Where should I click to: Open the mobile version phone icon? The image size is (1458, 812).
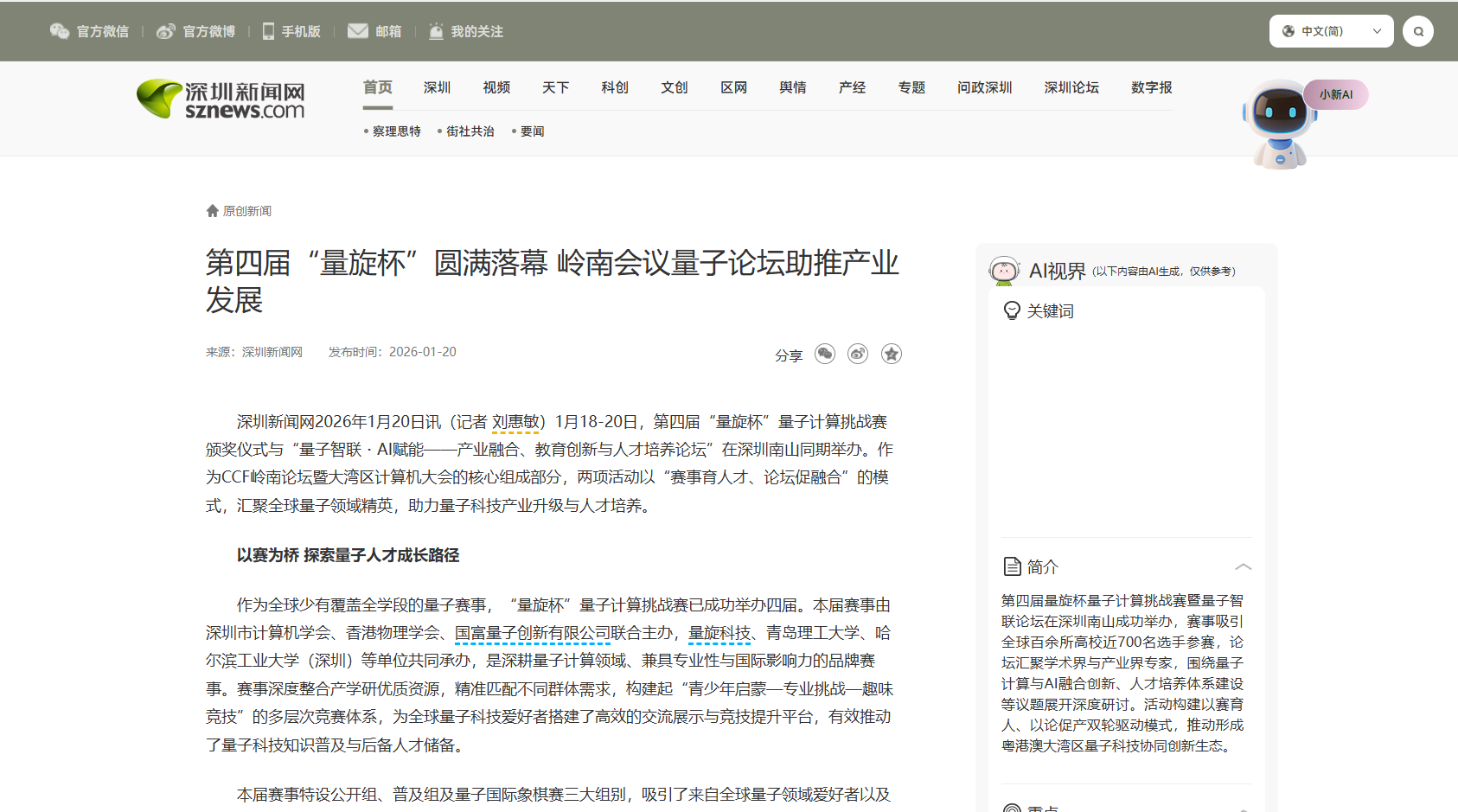[269, 31]
